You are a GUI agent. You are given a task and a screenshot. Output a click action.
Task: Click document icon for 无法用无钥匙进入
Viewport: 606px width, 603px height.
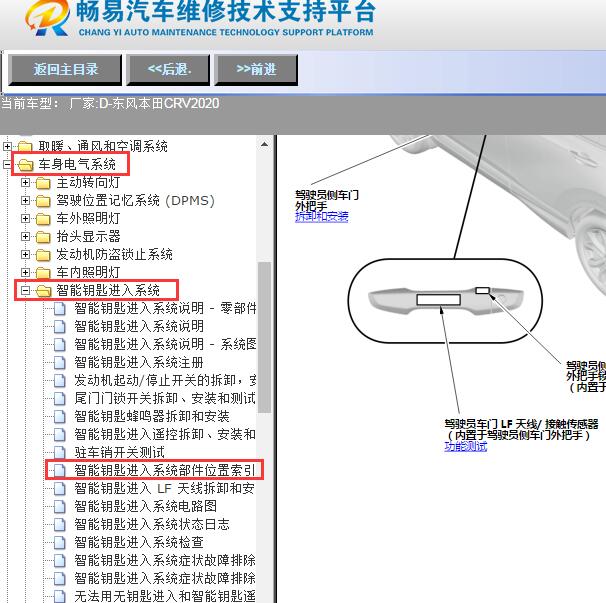(60, 596)
